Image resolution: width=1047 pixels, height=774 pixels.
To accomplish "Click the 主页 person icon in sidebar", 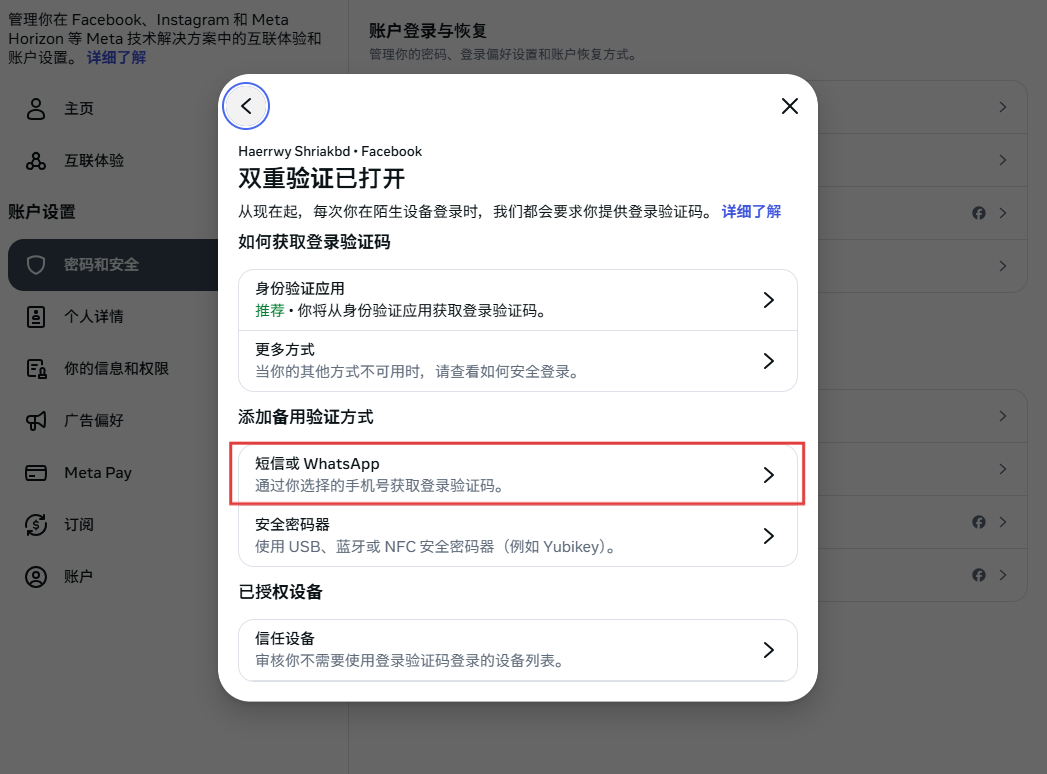I will coord(35,108).
